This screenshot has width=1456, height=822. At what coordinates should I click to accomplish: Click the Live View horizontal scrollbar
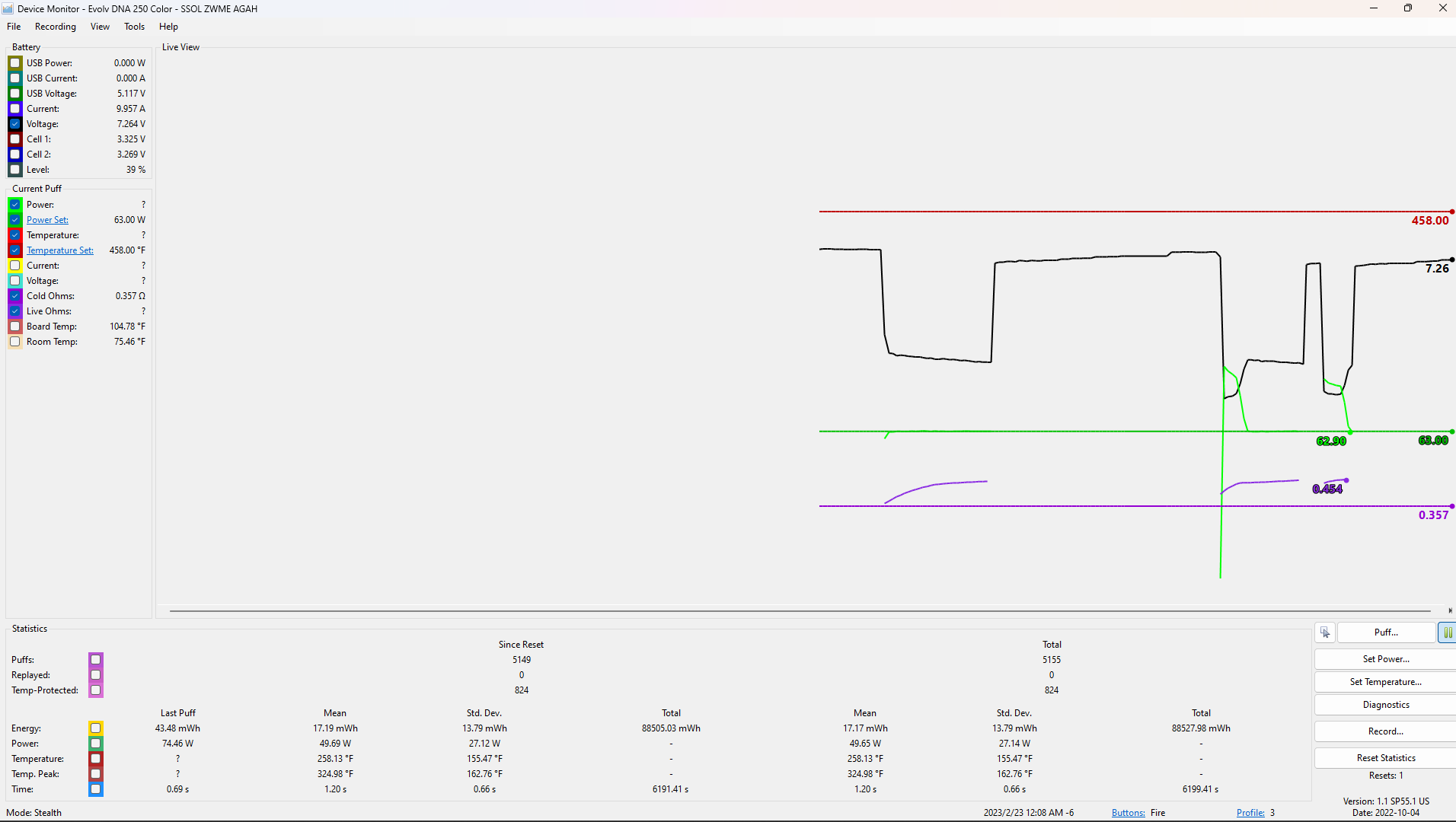tap(800, 610)
